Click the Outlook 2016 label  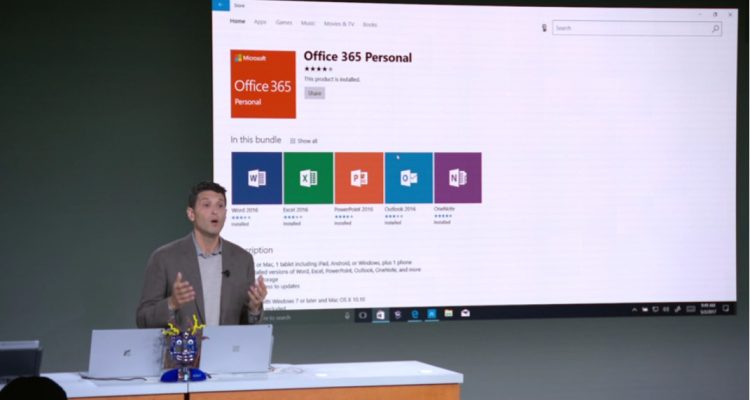400,209
